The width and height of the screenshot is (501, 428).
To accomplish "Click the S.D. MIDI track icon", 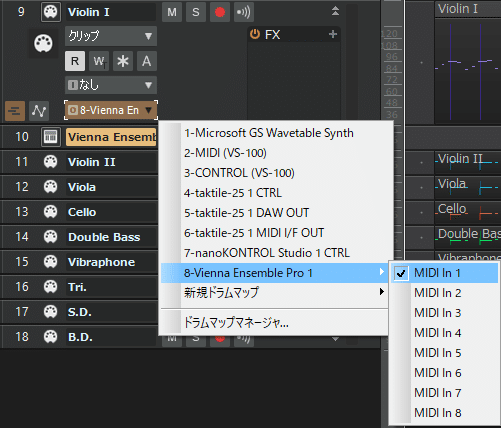I will click(51, 312).
